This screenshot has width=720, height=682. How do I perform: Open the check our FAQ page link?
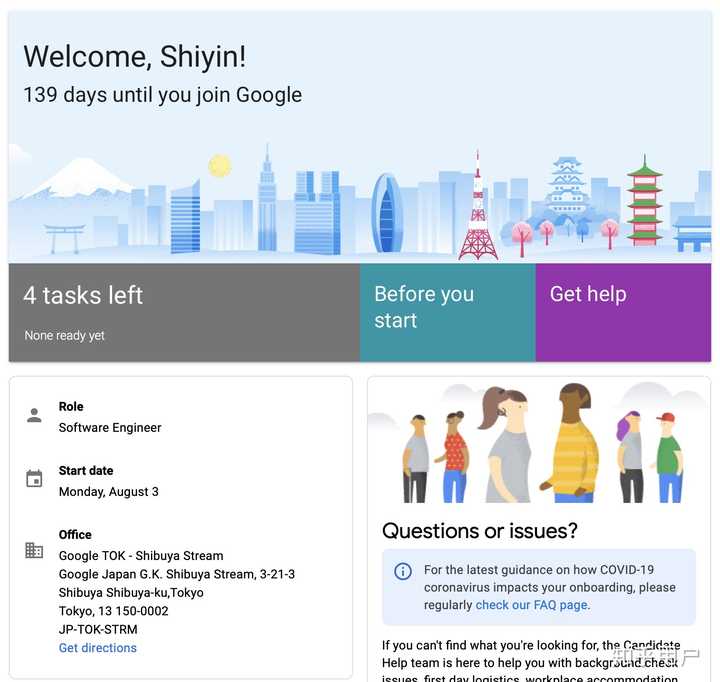coord(533,605)
